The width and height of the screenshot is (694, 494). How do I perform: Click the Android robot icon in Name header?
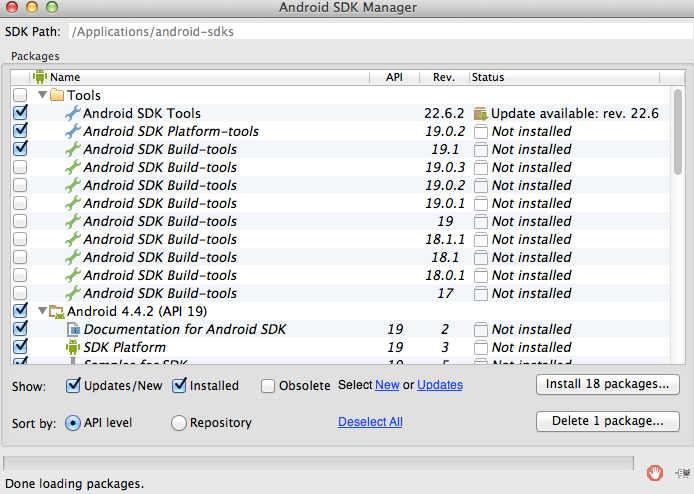click(40, 77)
